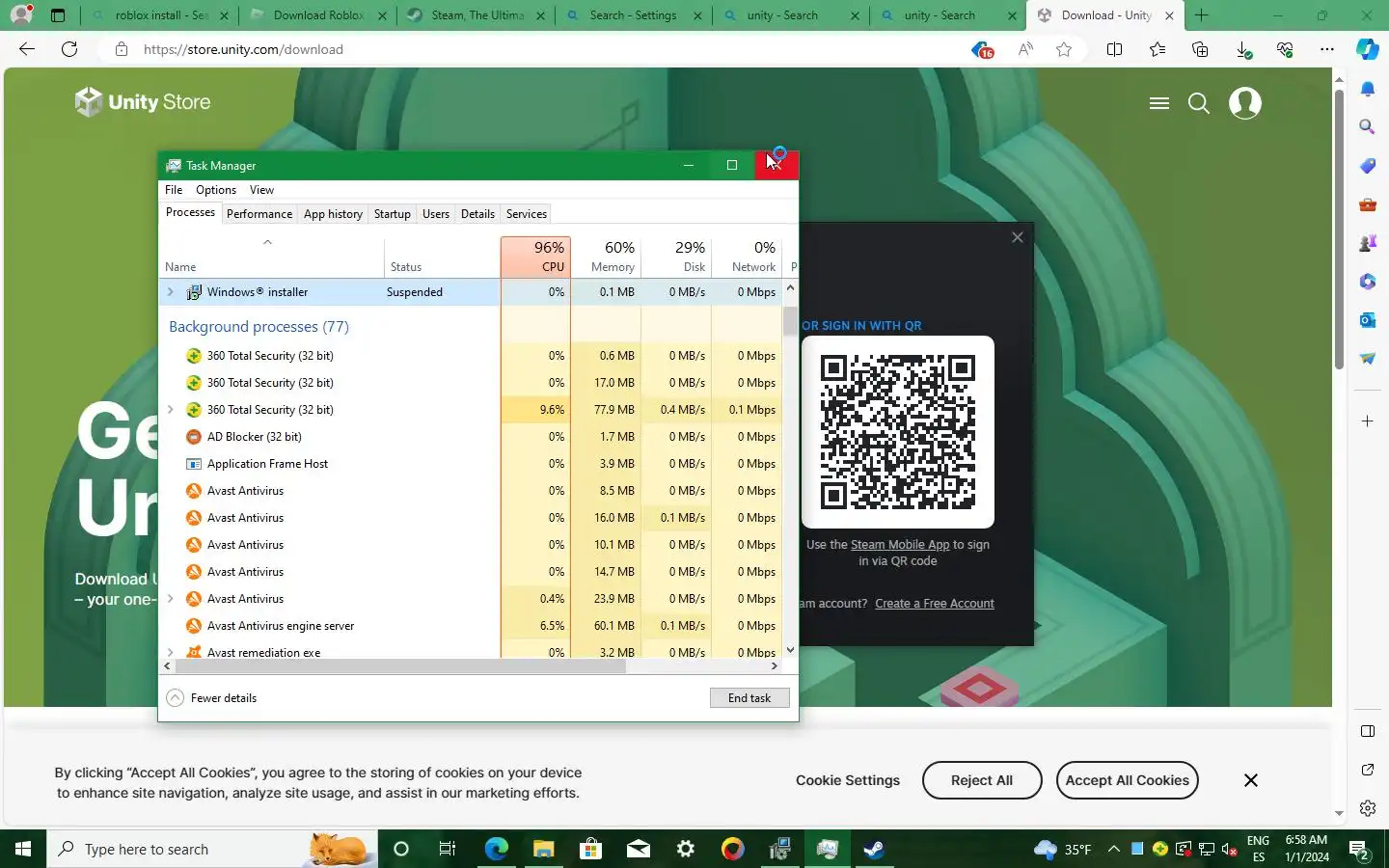Image resolution: width=1389 pixels, height=868 pixels.
Task: Click Accept All Cookies
Action: tap(1128, 780)
